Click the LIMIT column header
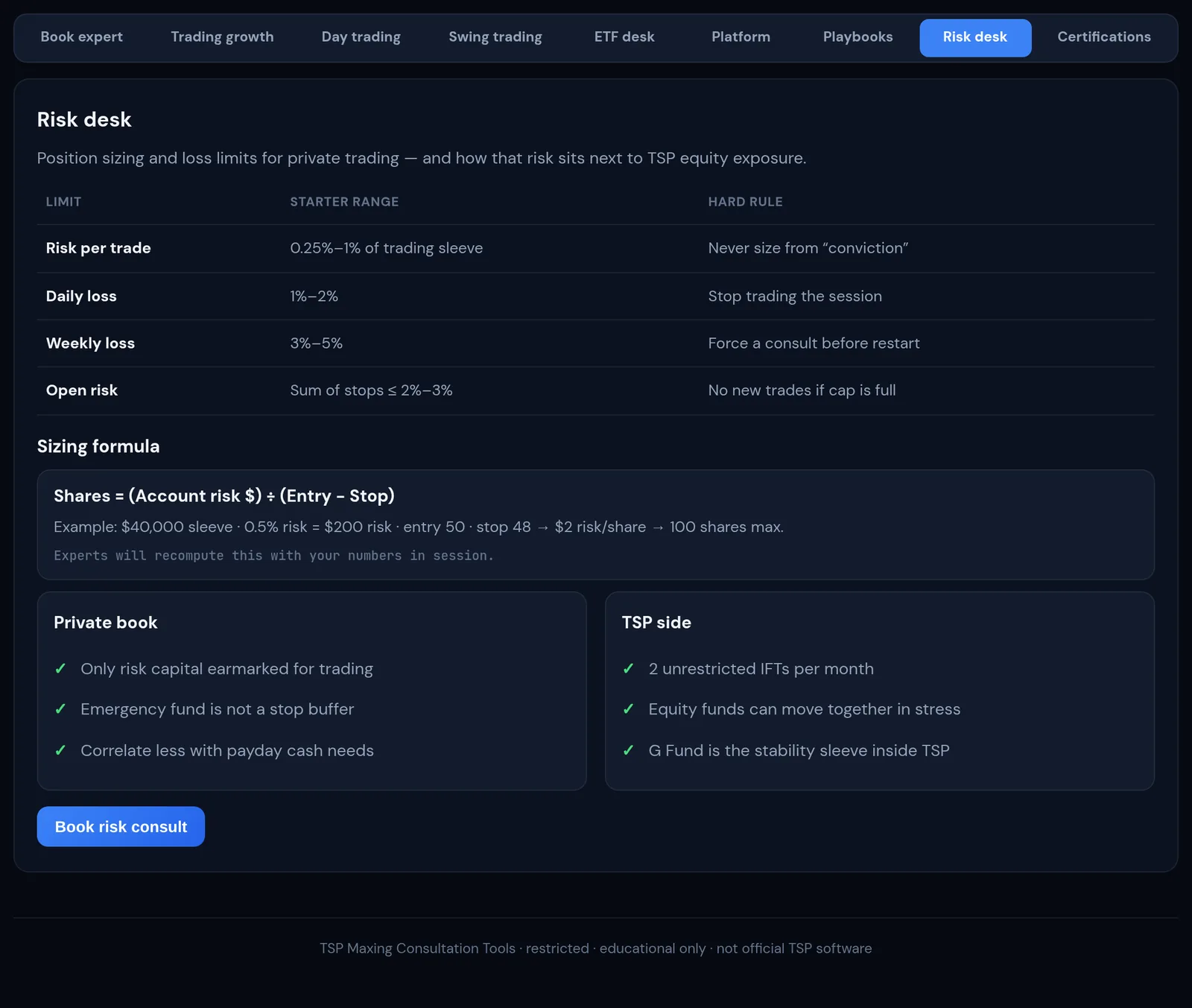The width and height of the screenshot is (1192, 1008). [63, 202]
